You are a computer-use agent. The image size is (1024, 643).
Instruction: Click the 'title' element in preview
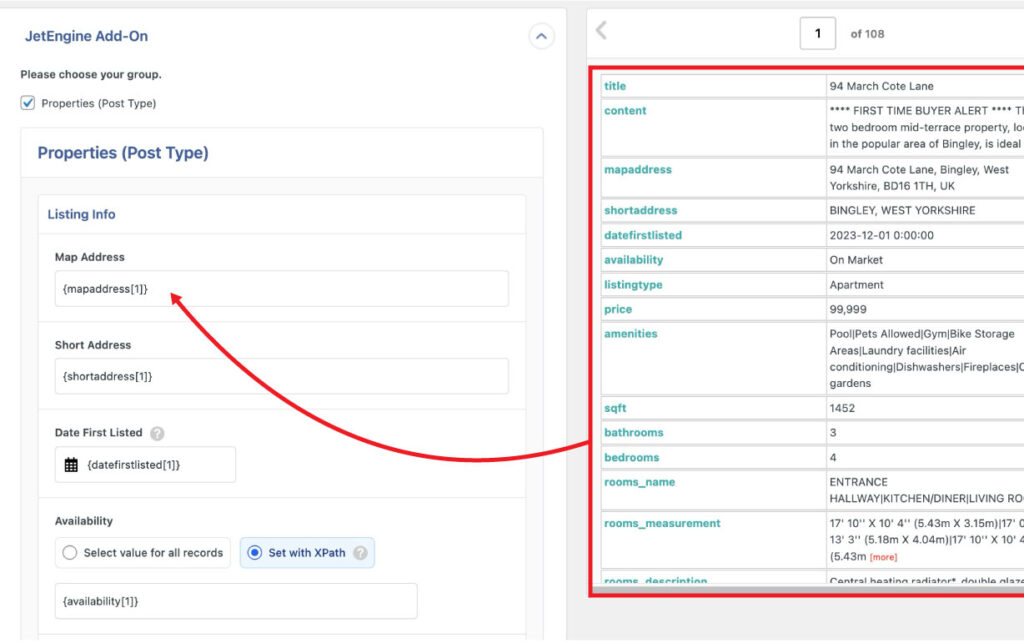[615, 86]
